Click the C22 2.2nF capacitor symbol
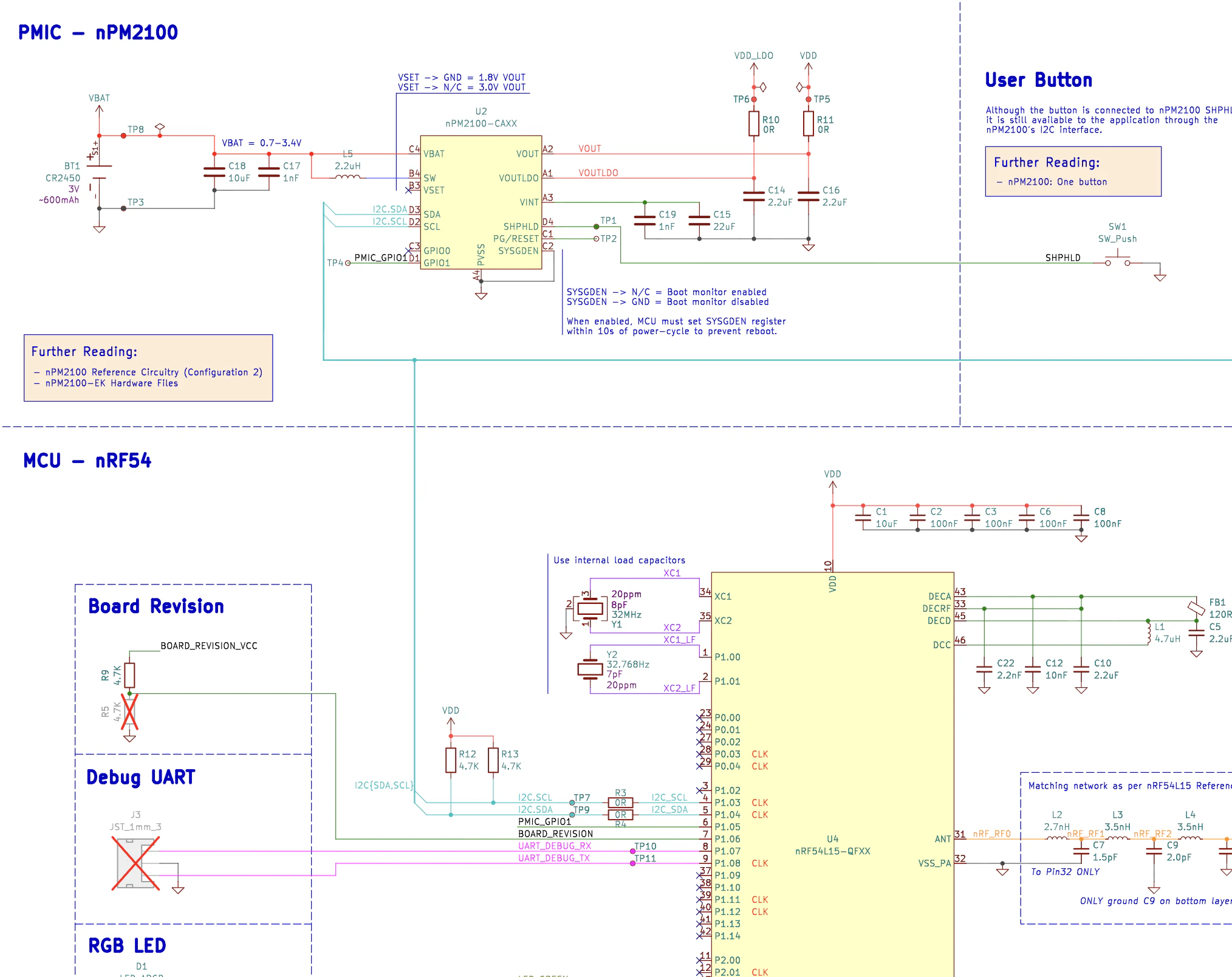The height and width of the screenshot is (977, 1232). (x=984, y=669)
